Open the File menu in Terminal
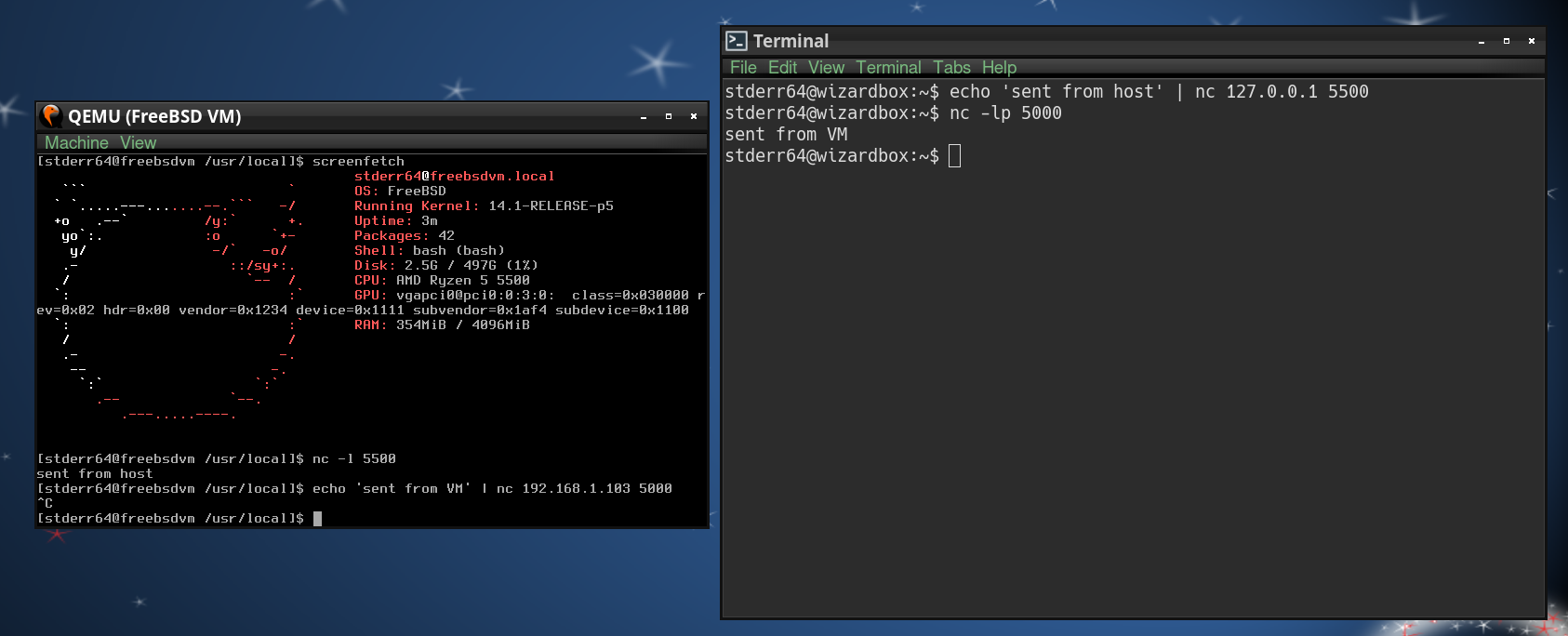This screenshot has height=636, width=1568. [743, 67]
